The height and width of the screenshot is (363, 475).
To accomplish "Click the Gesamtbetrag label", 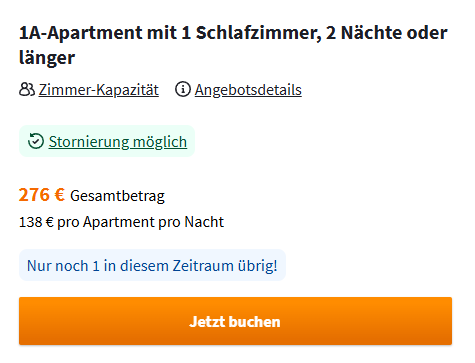I will [x=117, y=196].
